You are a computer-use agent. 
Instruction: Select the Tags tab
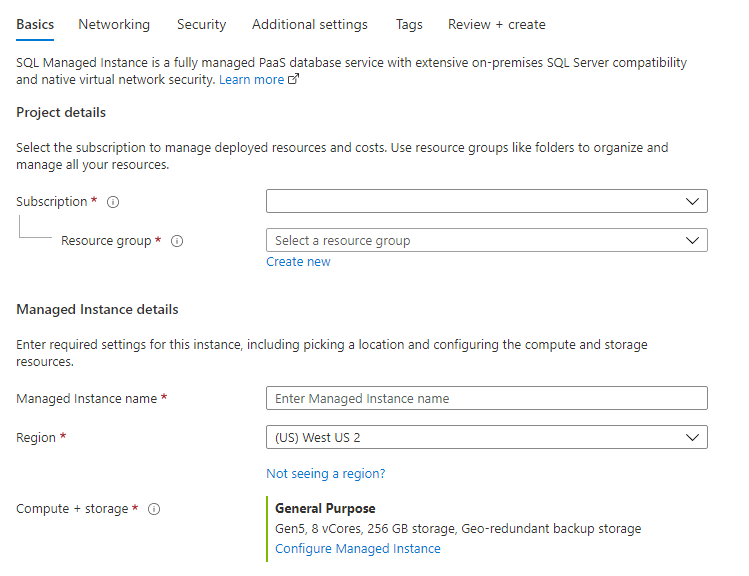tap(409, 24)
